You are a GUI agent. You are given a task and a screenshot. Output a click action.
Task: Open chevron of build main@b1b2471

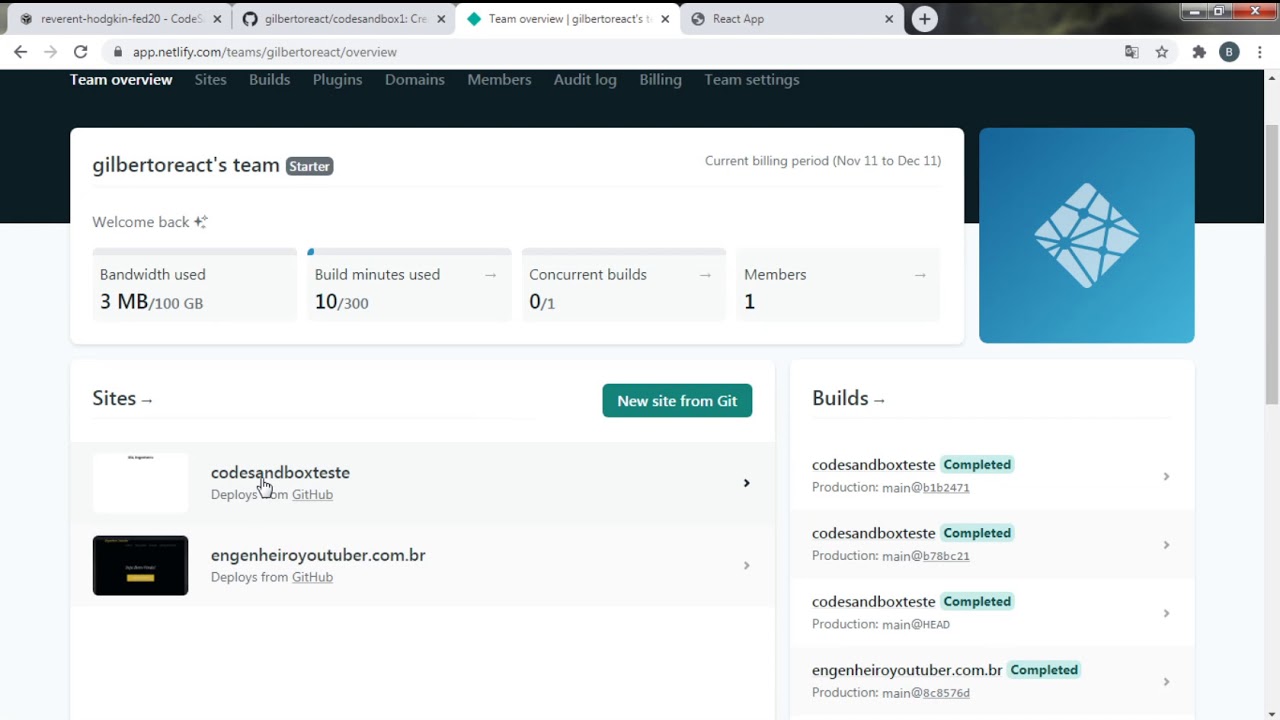pyautogui.click(x=1166, y=476)
